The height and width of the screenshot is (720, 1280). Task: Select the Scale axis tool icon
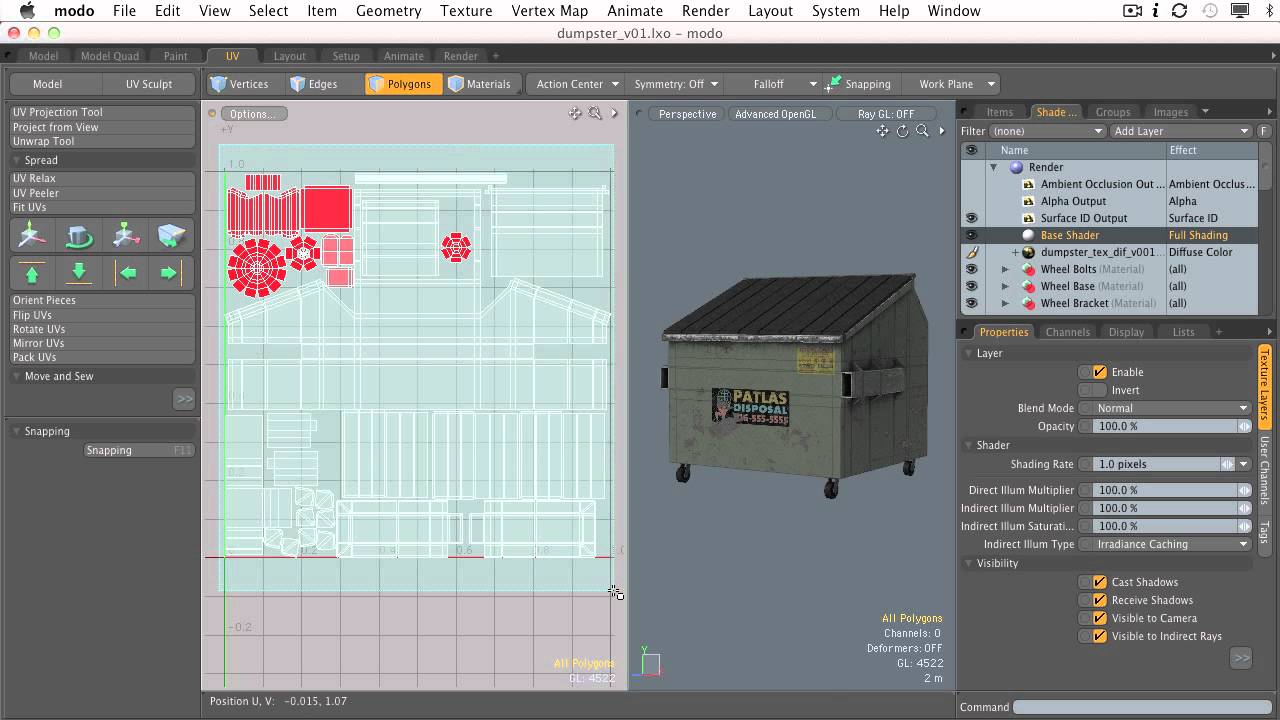click(126, 236)
